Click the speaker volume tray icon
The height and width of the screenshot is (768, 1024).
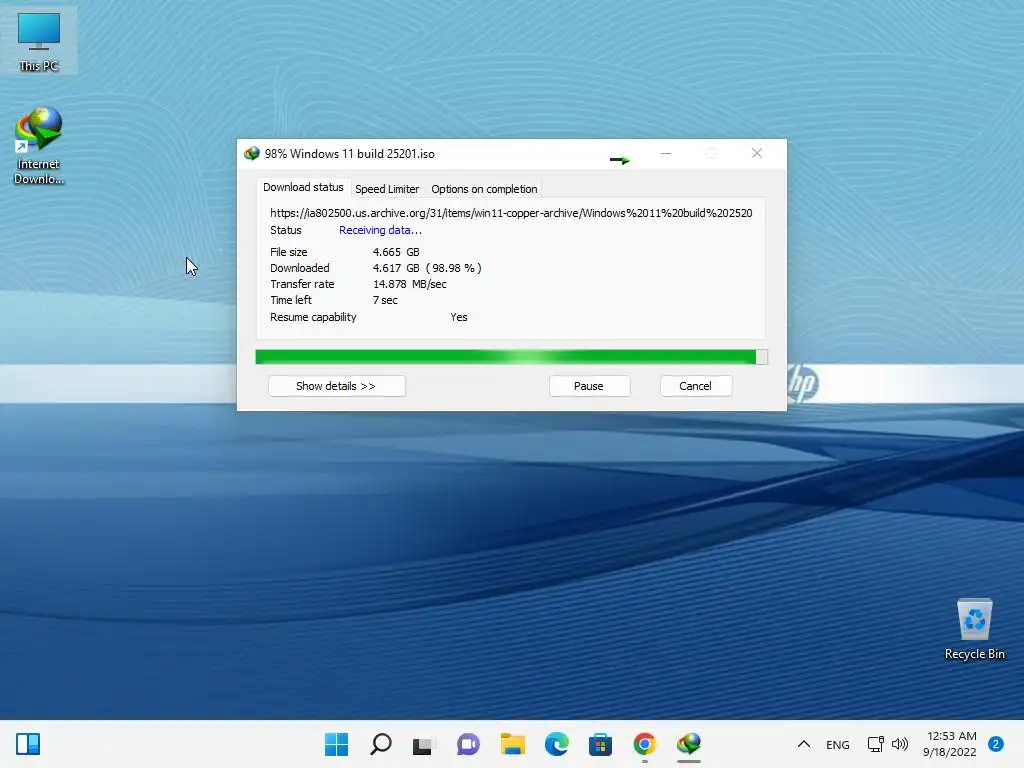click(900, 744)
